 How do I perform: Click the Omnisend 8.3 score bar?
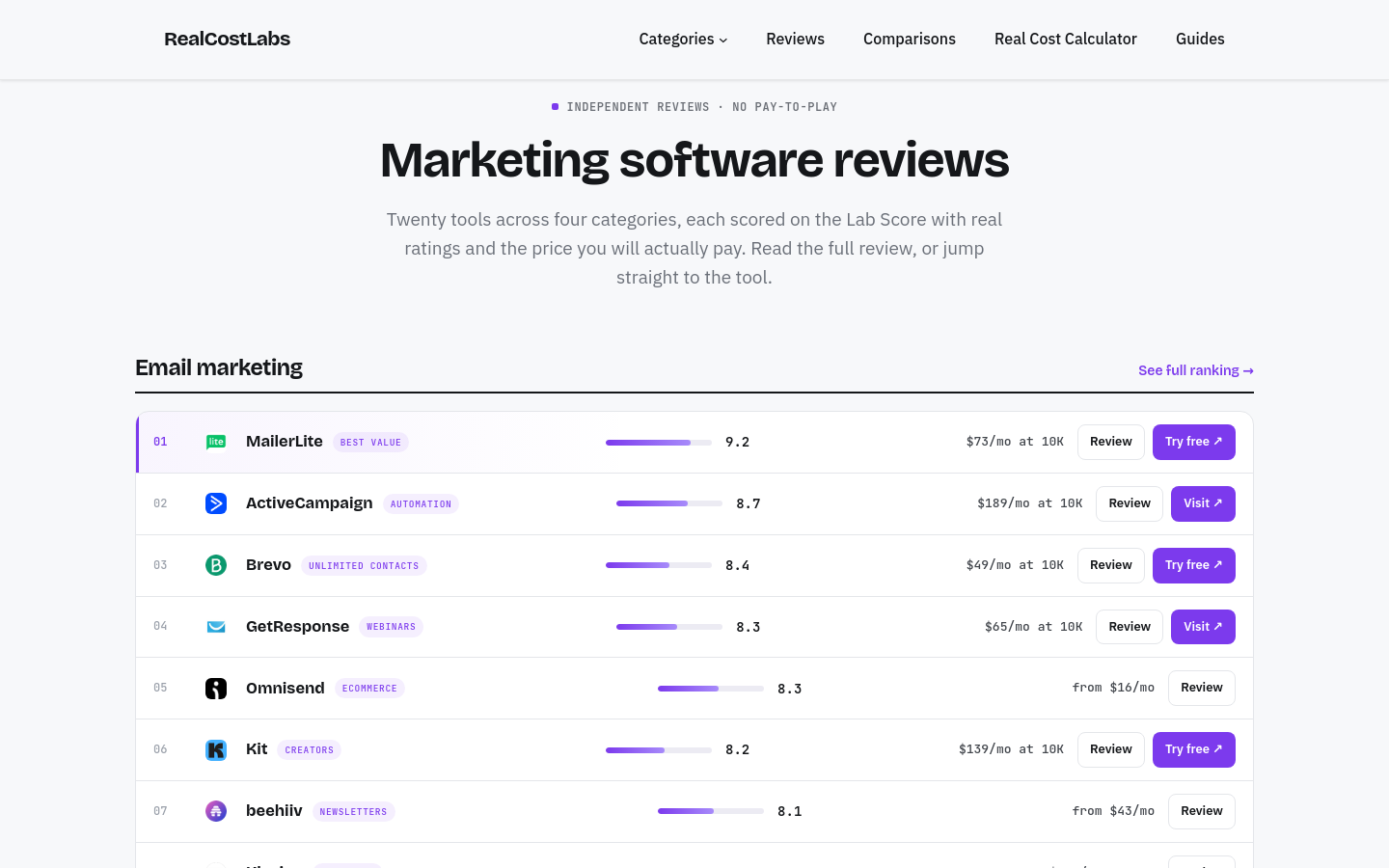click(711, 689)
